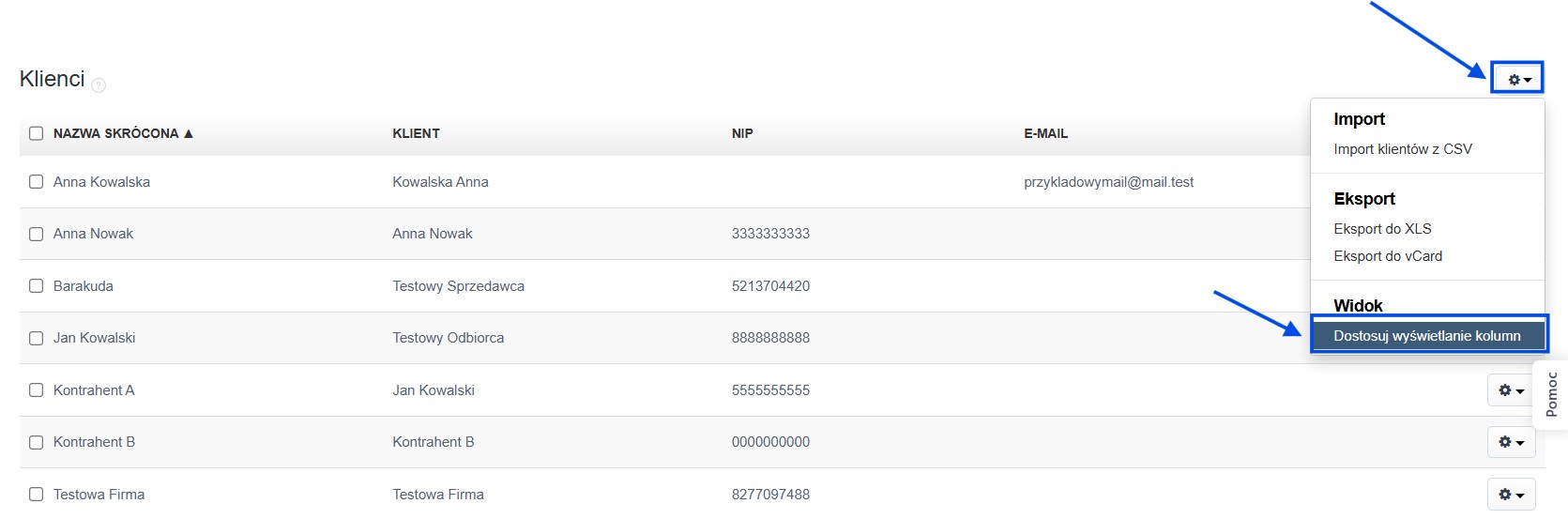Tick the checkbox for Anna Nowak row

(x=36, y=234)
